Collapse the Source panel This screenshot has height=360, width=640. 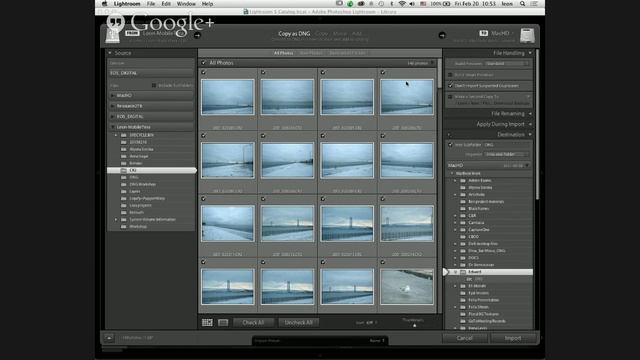pos(110,53)
